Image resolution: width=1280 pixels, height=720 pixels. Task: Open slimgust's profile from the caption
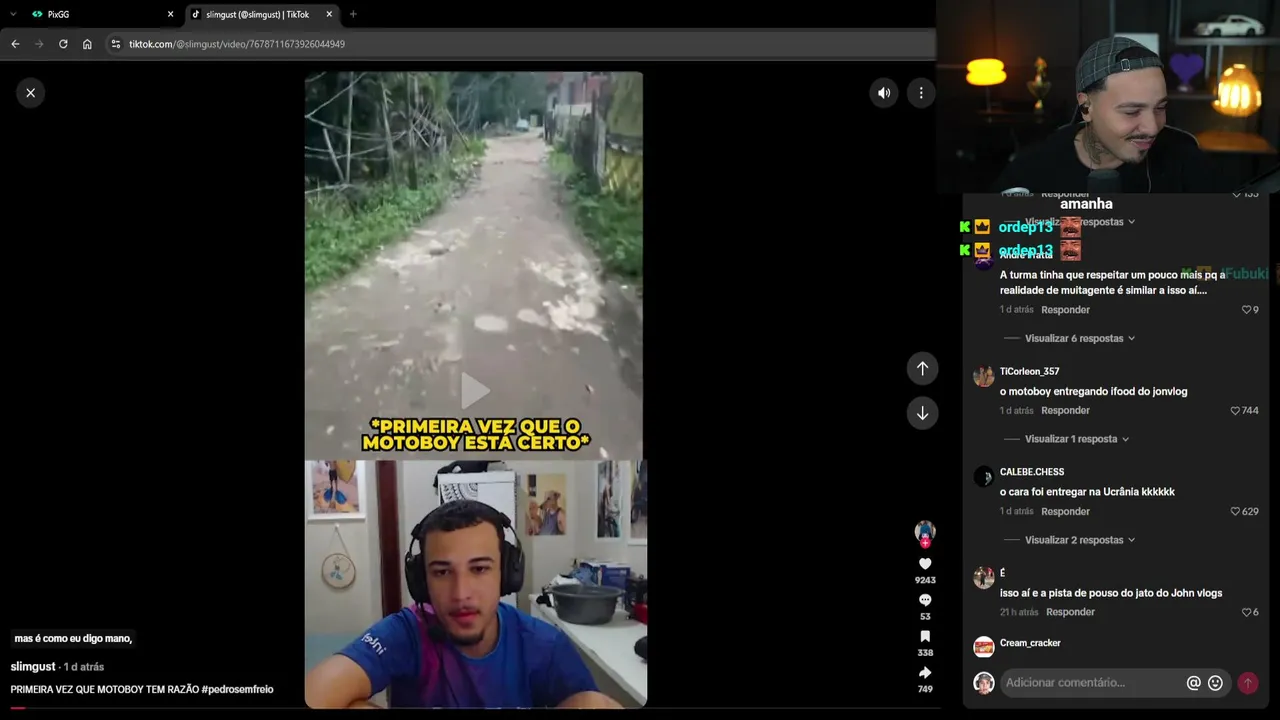33,667
